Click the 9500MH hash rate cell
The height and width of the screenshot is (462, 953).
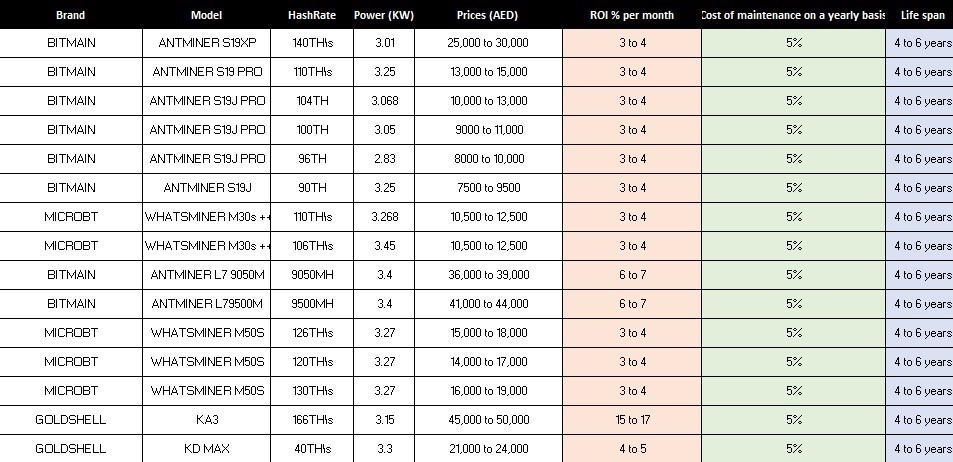(x=312, y=304)
